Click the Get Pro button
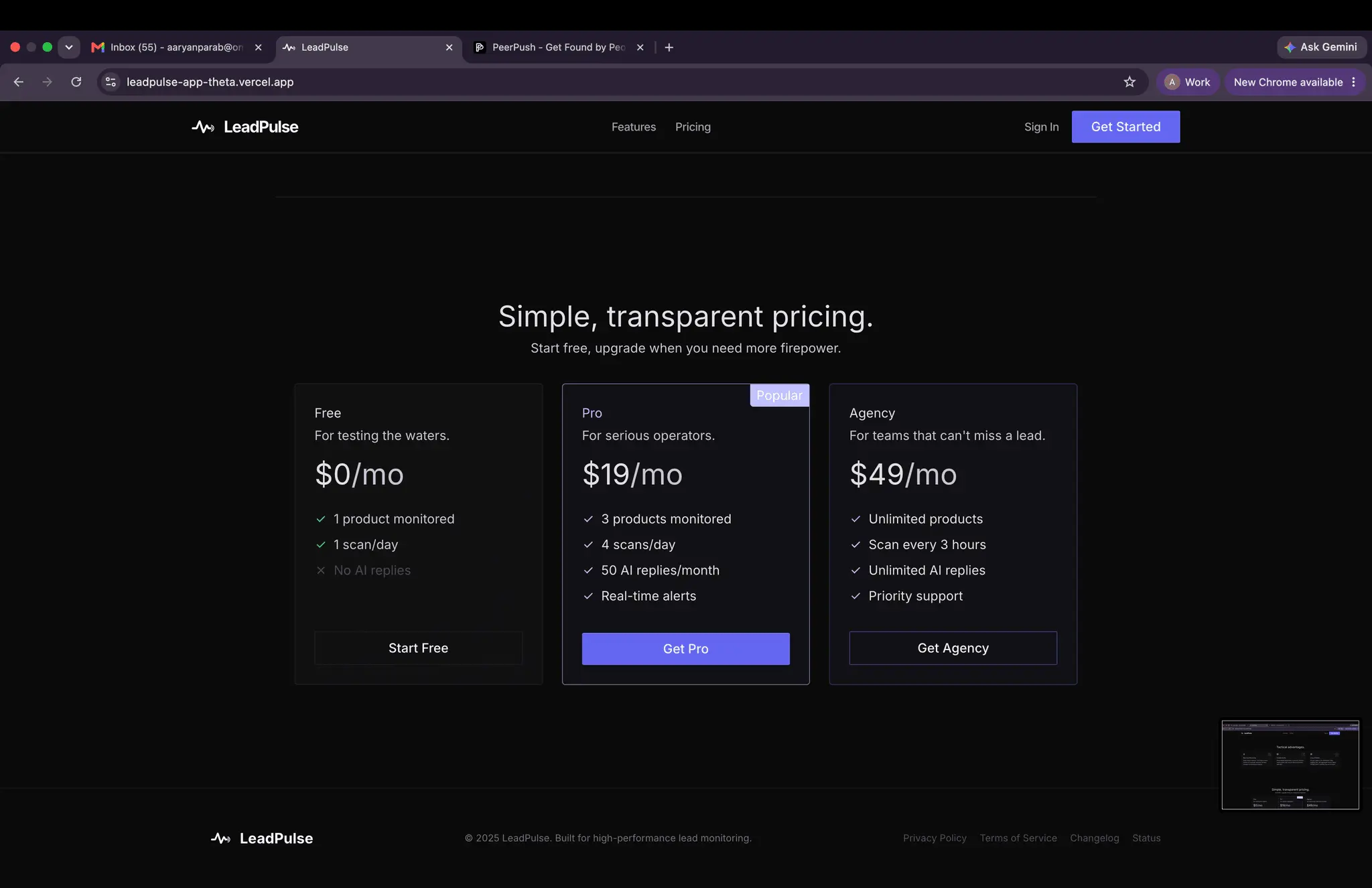The height and width of the screenshot is (888, 1372). (685, 648)
